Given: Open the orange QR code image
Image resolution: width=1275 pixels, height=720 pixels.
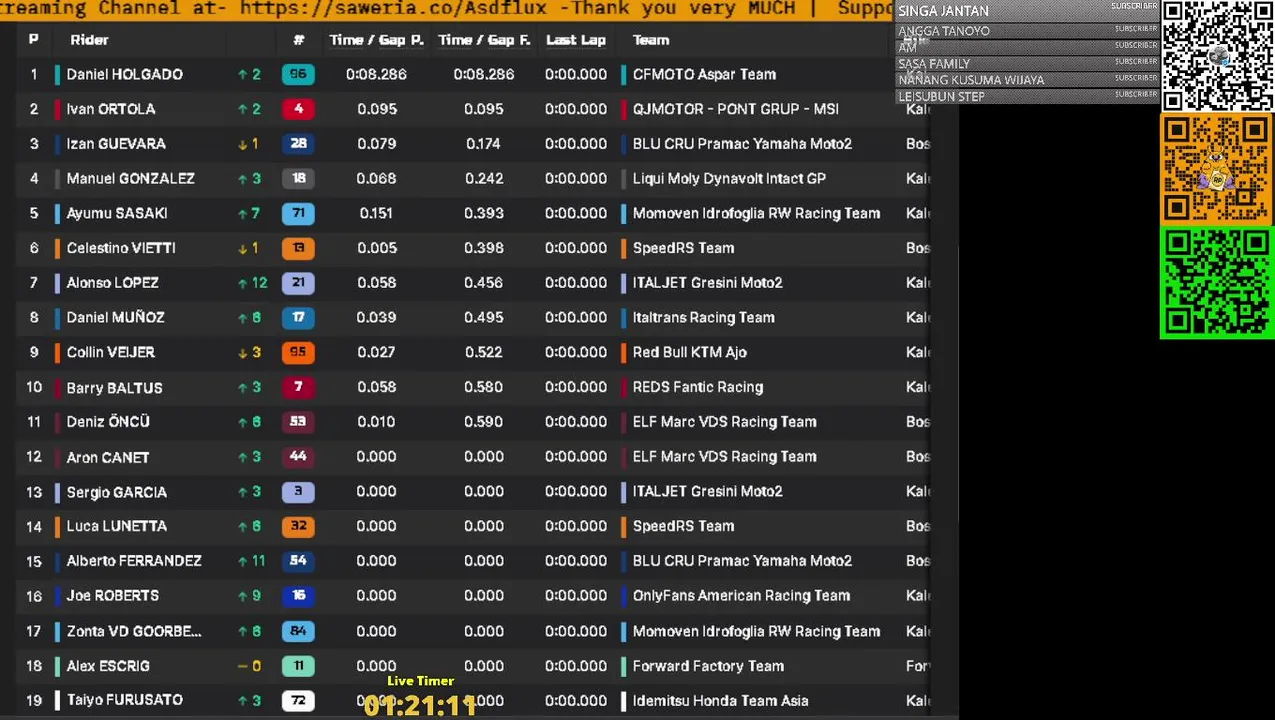Looking at the screenshot, I should click(1217, 169).
